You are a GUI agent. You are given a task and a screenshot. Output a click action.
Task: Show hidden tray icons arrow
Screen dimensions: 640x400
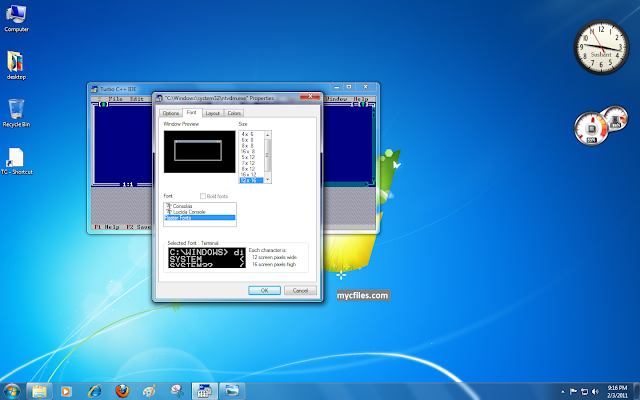tap(562, 392)
